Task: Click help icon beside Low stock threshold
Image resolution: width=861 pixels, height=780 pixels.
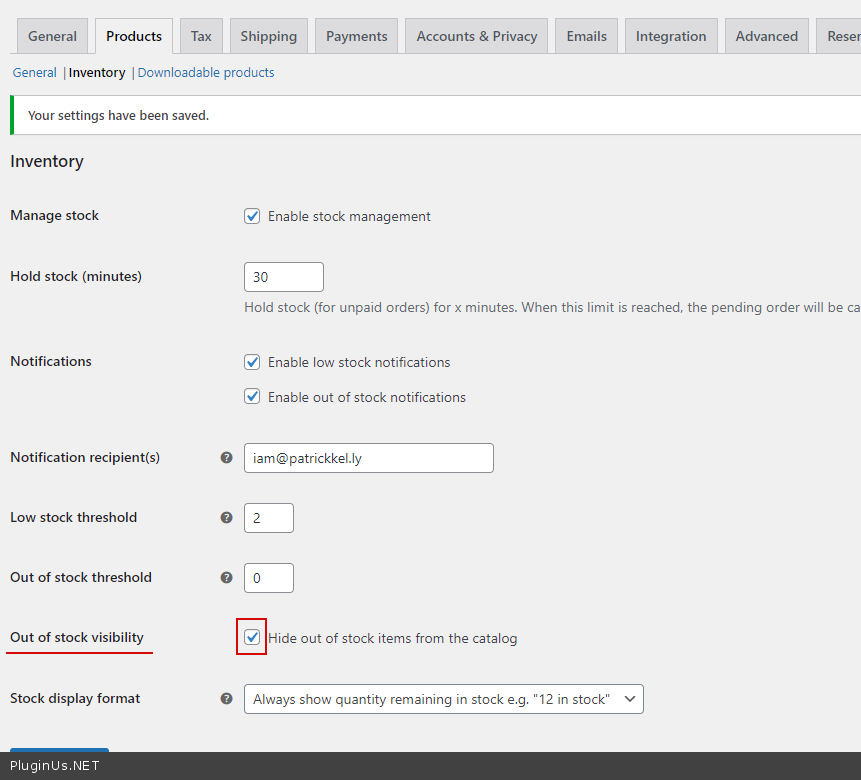Action: click(226, 518)
